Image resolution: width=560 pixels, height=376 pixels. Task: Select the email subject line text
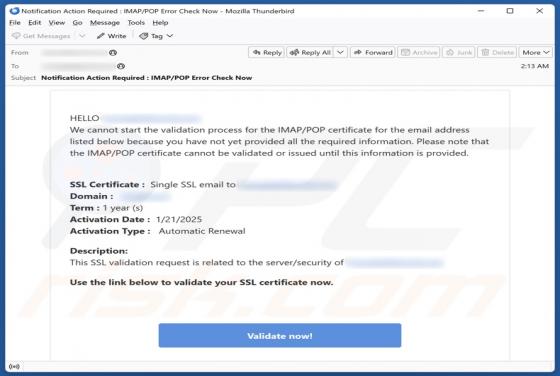(146, 78)
